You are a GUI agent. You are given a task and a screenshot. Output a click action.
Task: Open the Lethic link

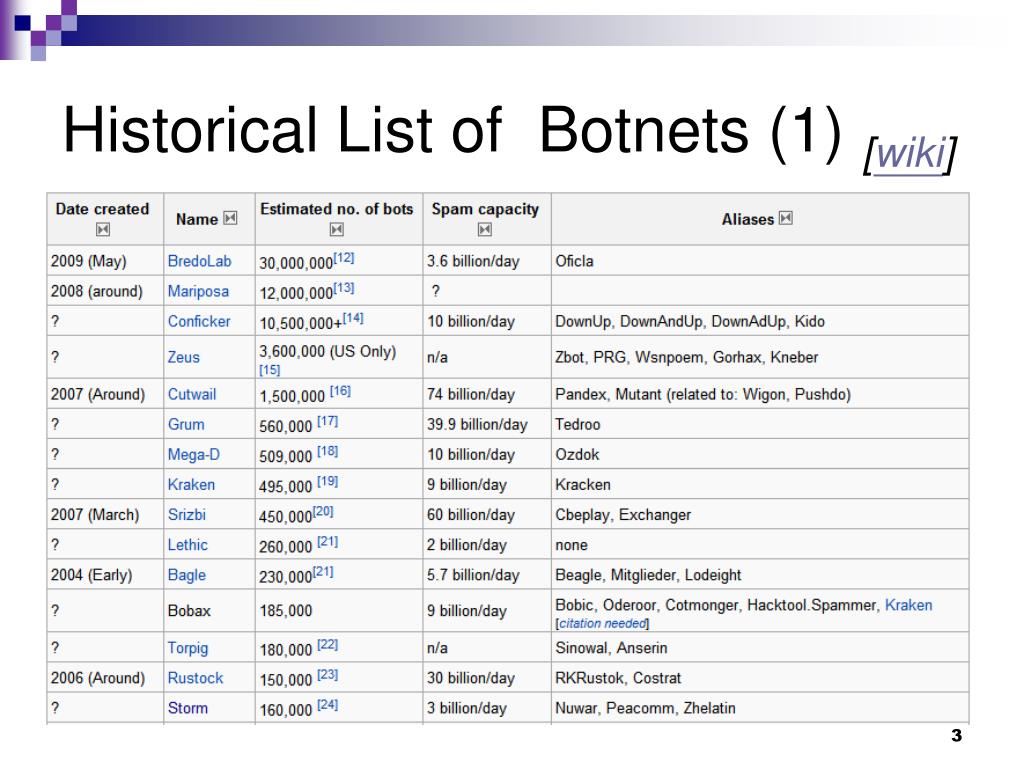click(x=187, y=545)
